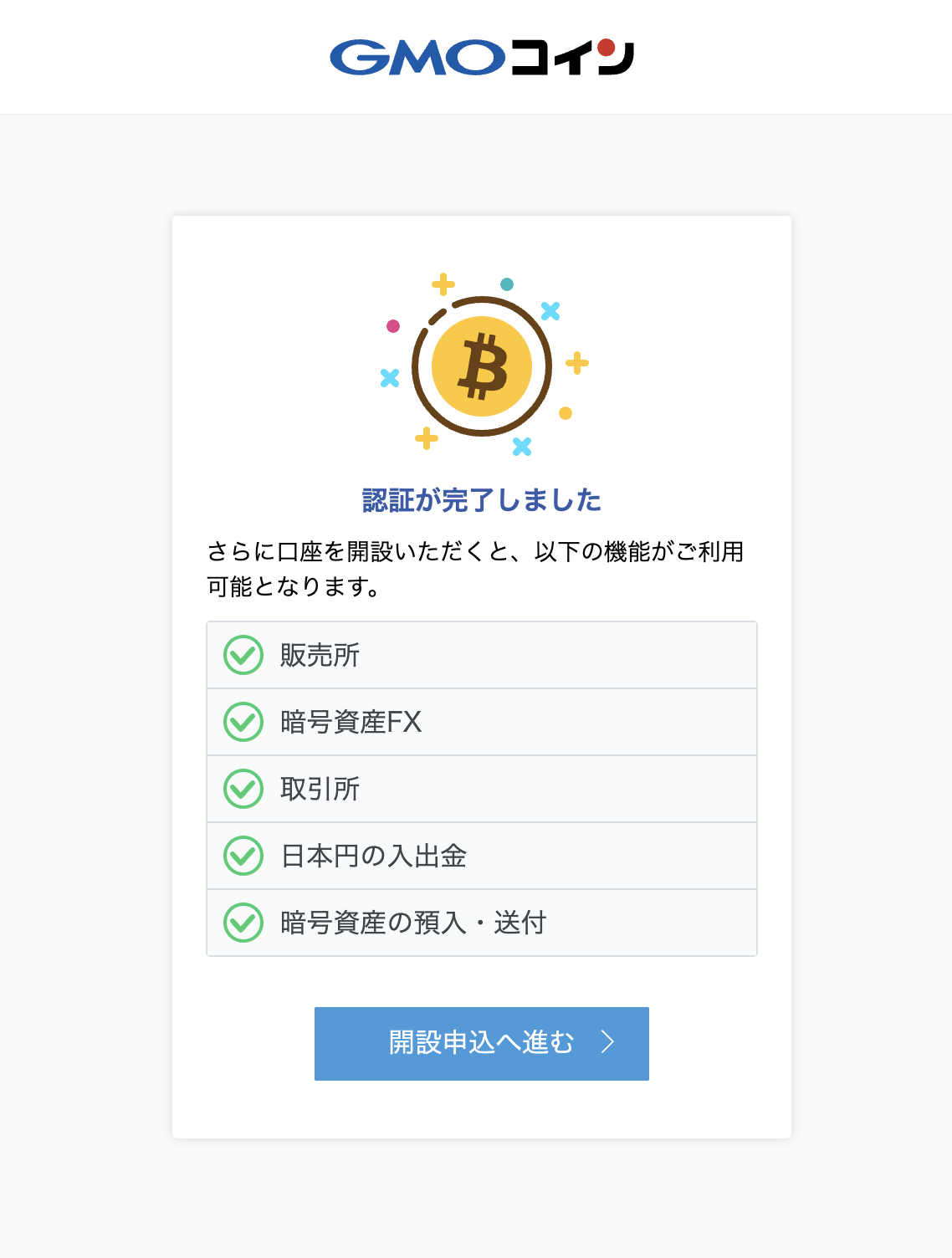This screenshot has height=1258, width=952.
Task: Click the pink dot left of the coin
Action: pos(393,326)
